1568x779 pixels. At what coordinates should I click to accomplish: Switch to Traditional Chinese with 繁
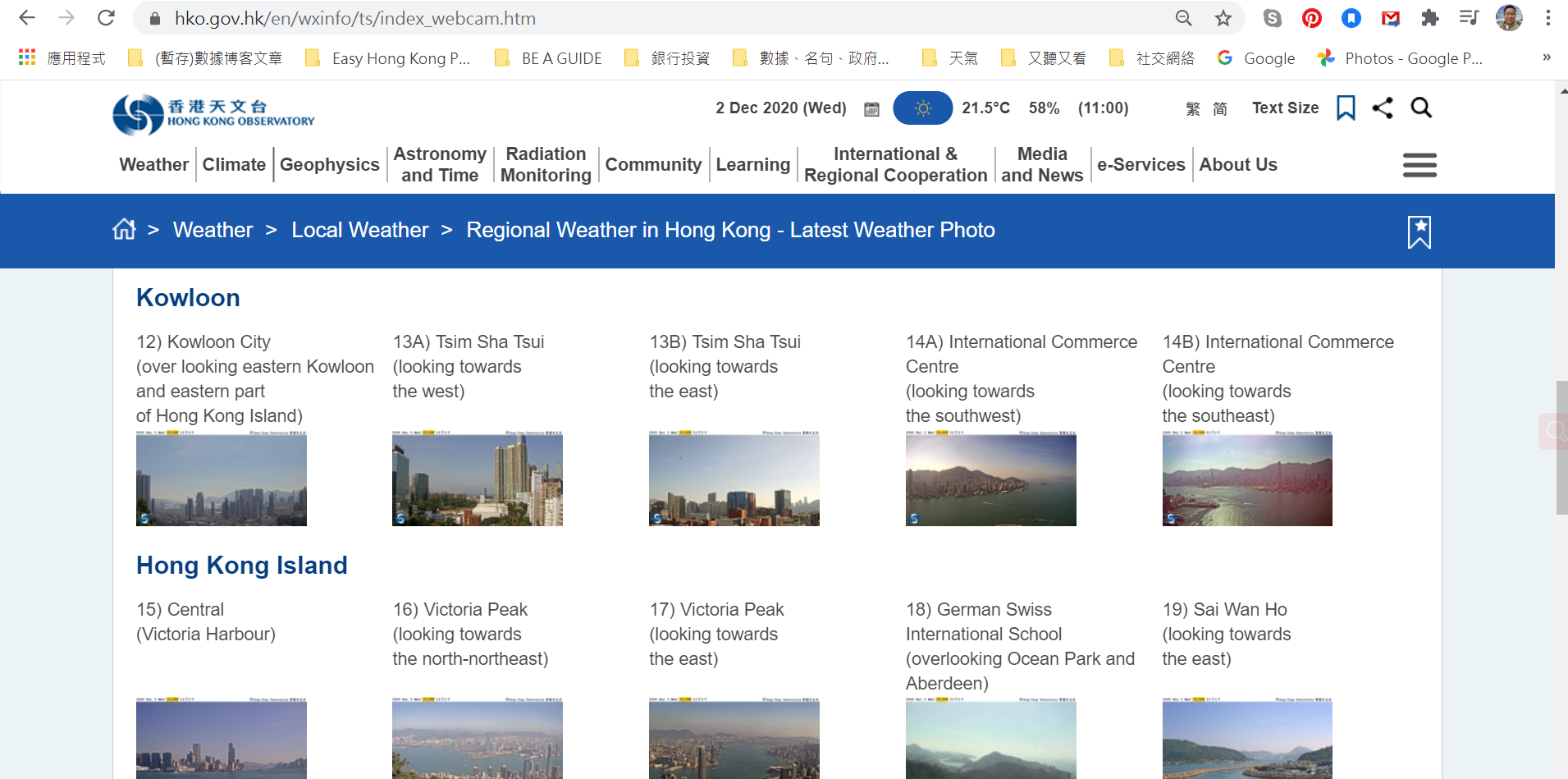coord(1193,109)
